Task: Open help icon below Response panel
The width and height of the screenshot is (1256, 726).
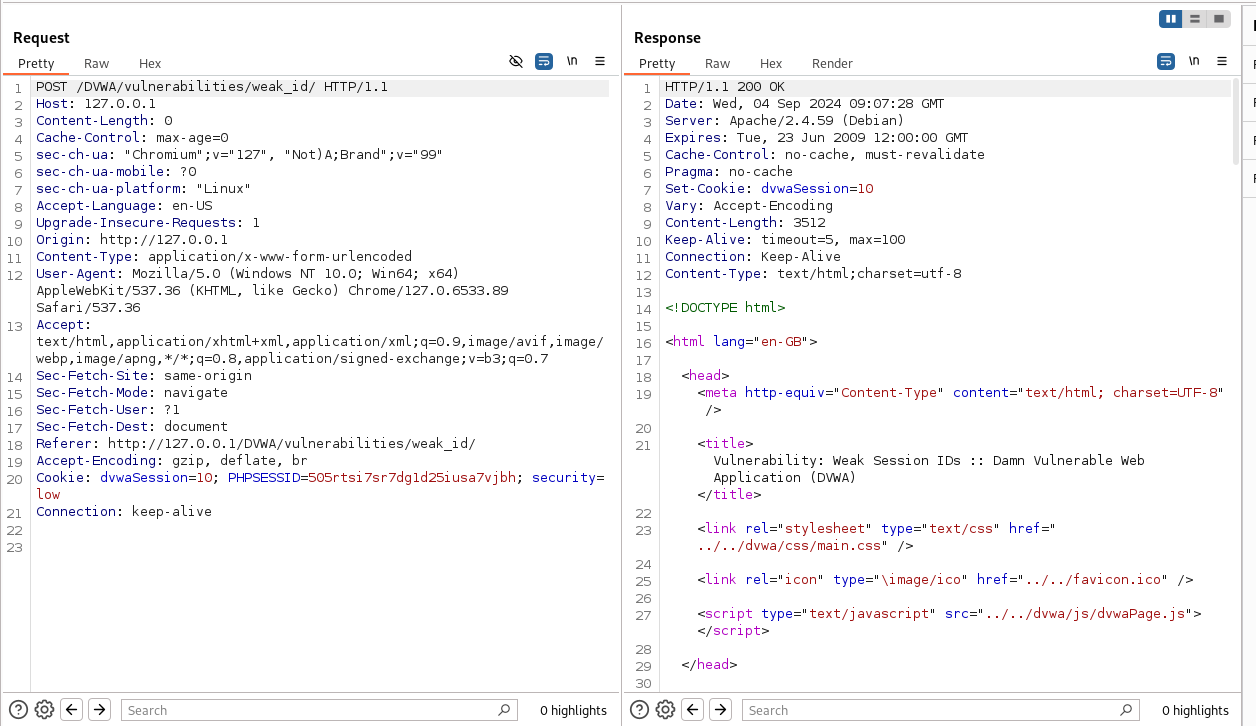Action: [641, 710]
